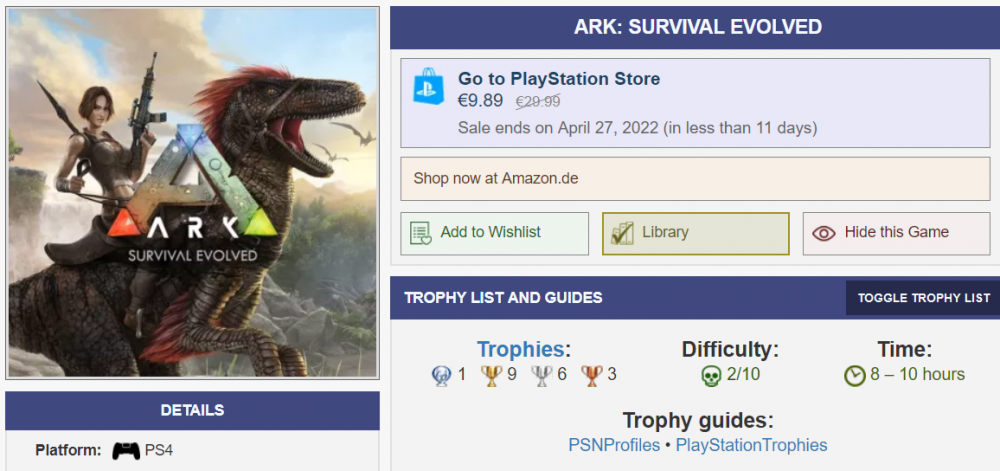Click the ARK Survival Evolved cover art
Screen dimensions: 1000x471
coord(193,193)
